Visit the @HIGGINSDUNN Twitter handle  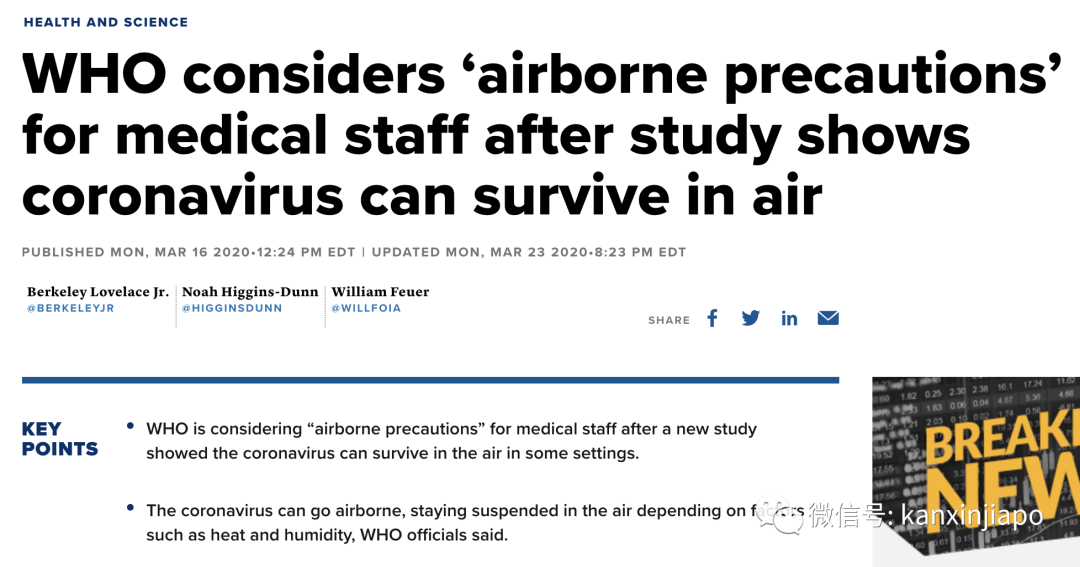point(232,308)
